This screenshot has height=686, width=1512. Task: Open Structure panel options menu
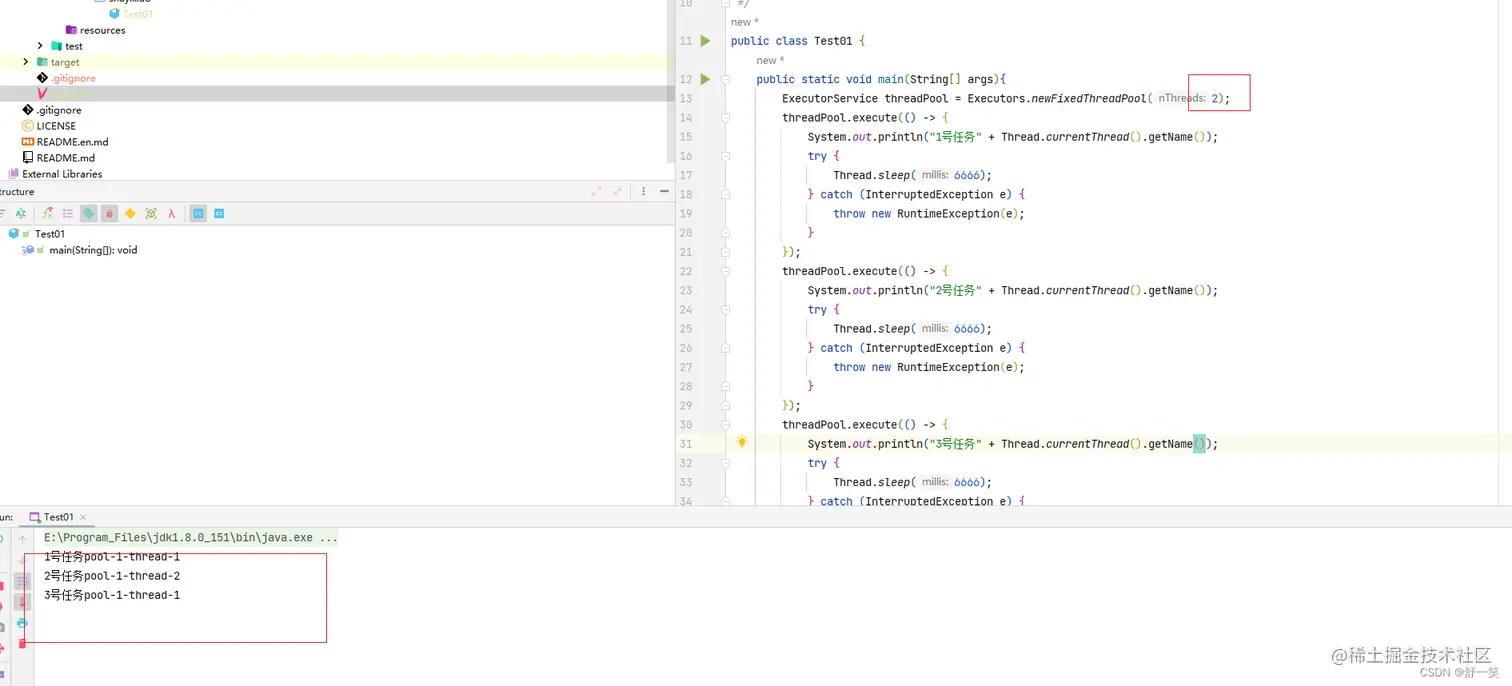pos(644,191)
